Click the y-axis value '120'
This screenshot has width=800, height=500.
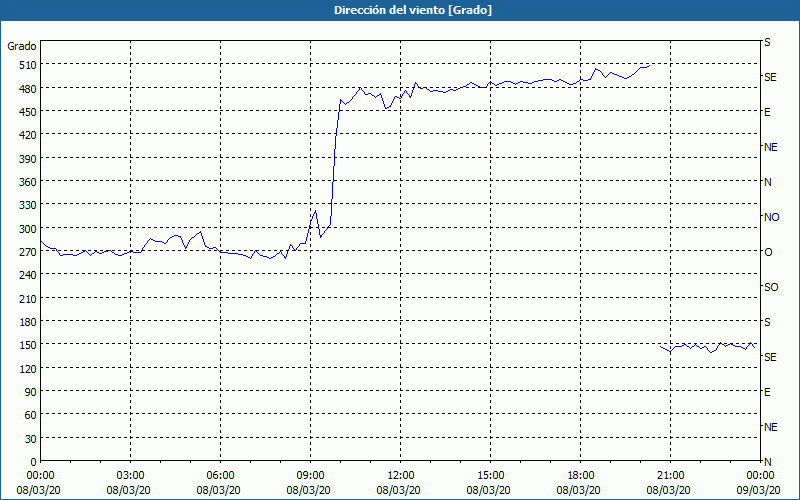click(28, 368)
